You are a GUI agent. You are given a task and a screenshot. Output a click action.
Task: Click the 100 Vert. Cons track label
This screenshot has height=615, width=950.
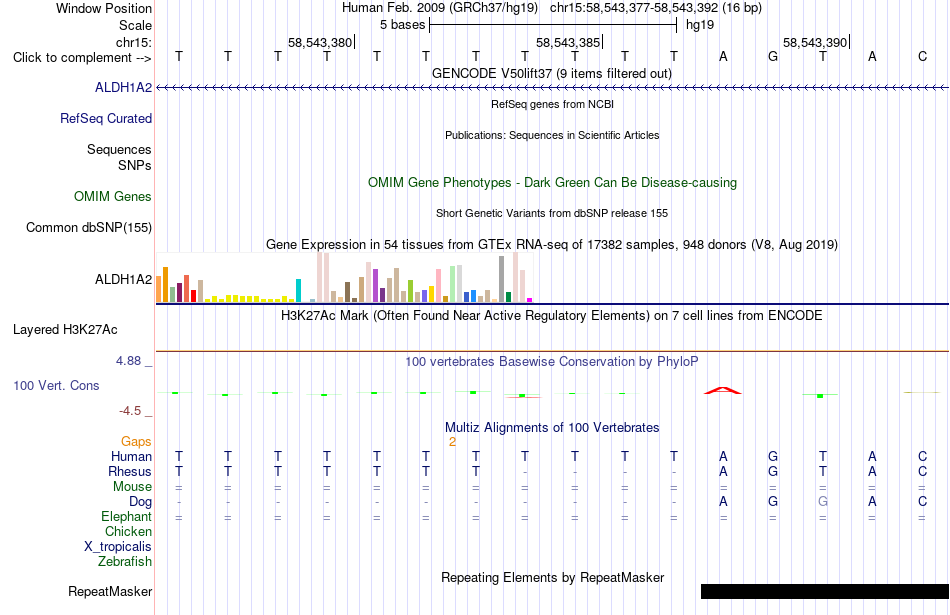pos(56,385)
